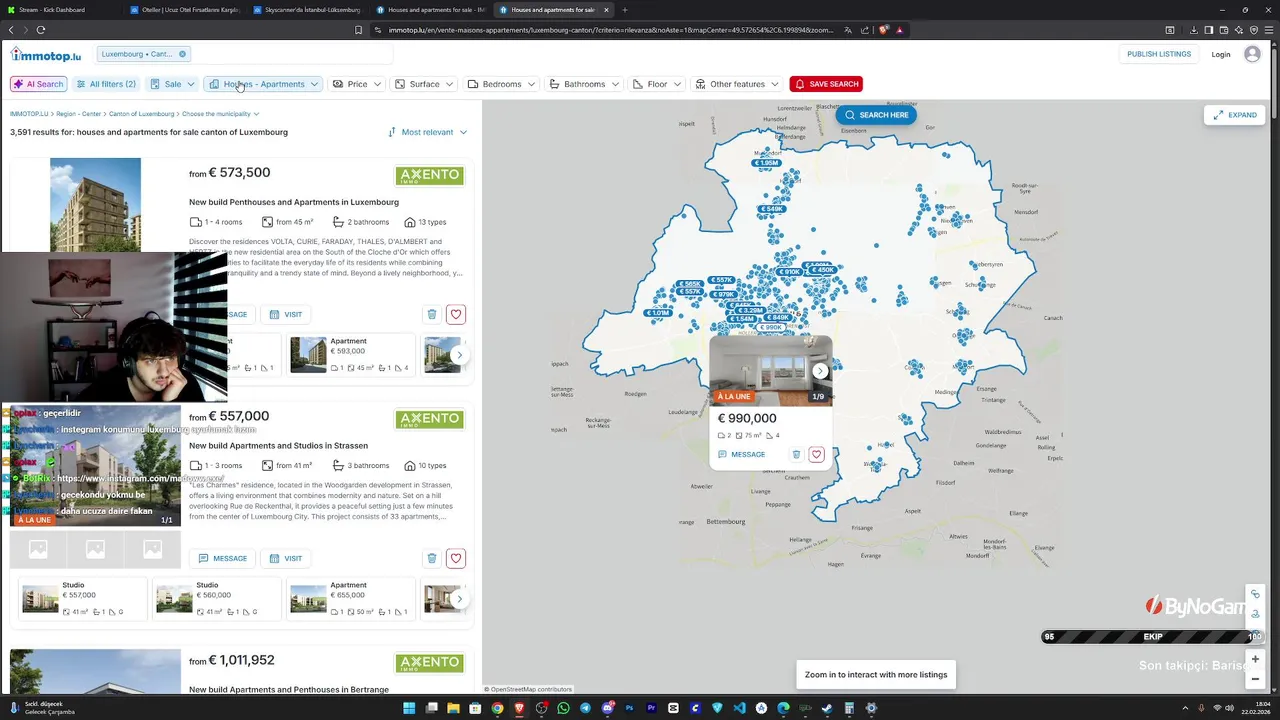This screenshot has width=1280, height=720.
Task: Save the €990,000 popup listing heart icon
Action: pos(816,454)
